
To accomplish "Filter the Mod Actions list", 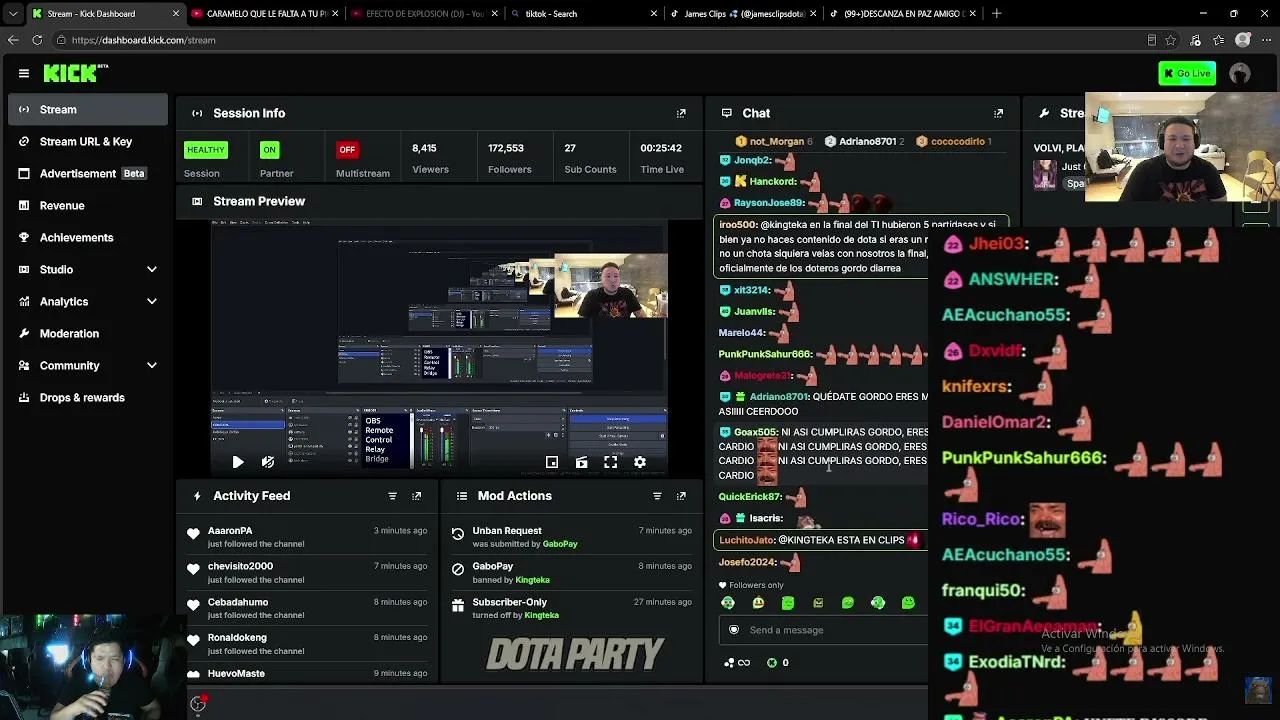I will click(657, 496).
